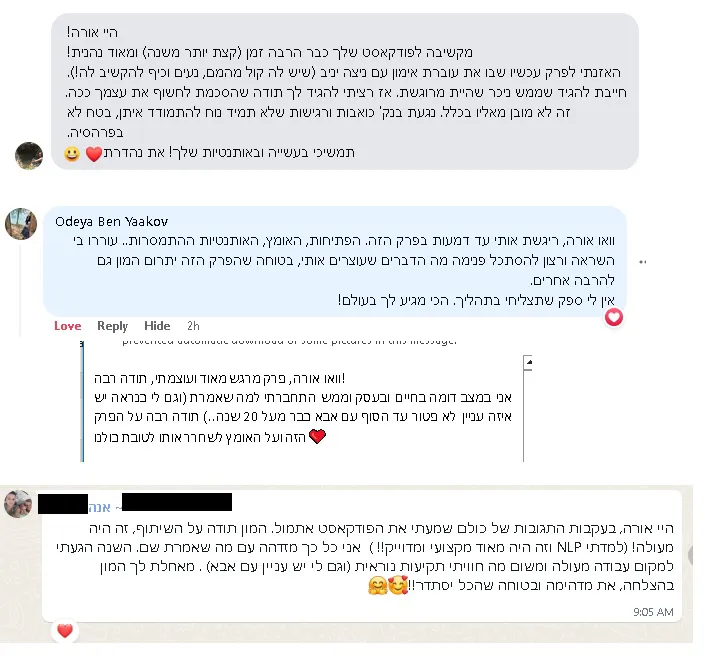Screen dimensions: 724x668
Task: Open the options dots beside Odeya's comment
Action: [x=645, y=262]
